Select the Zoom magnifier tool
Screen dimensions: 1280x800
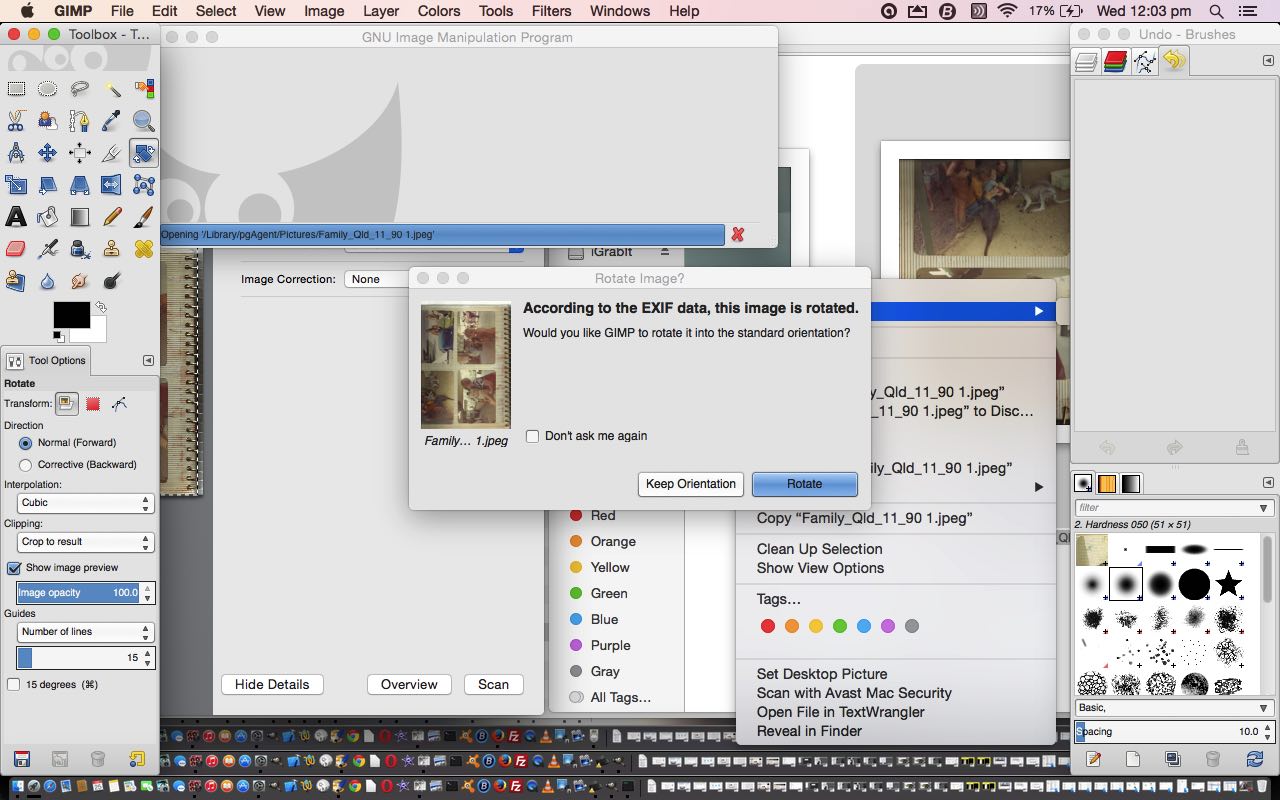point(143,121)
